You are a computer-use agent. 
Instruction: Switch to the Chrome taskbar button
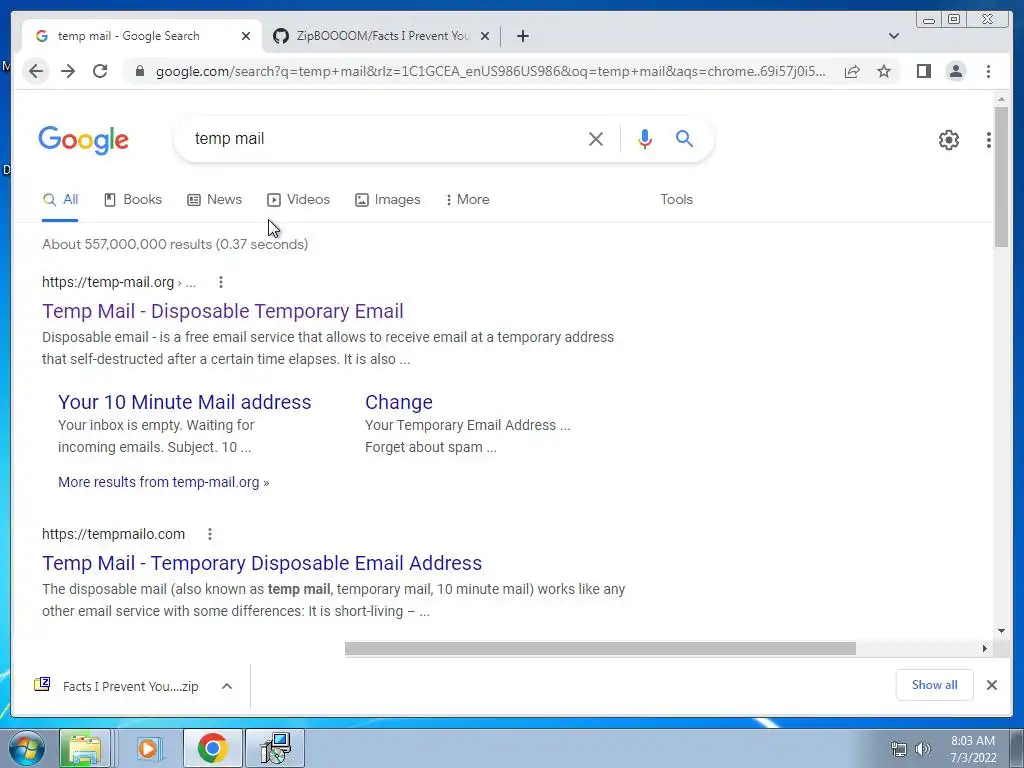click(213, 748)
